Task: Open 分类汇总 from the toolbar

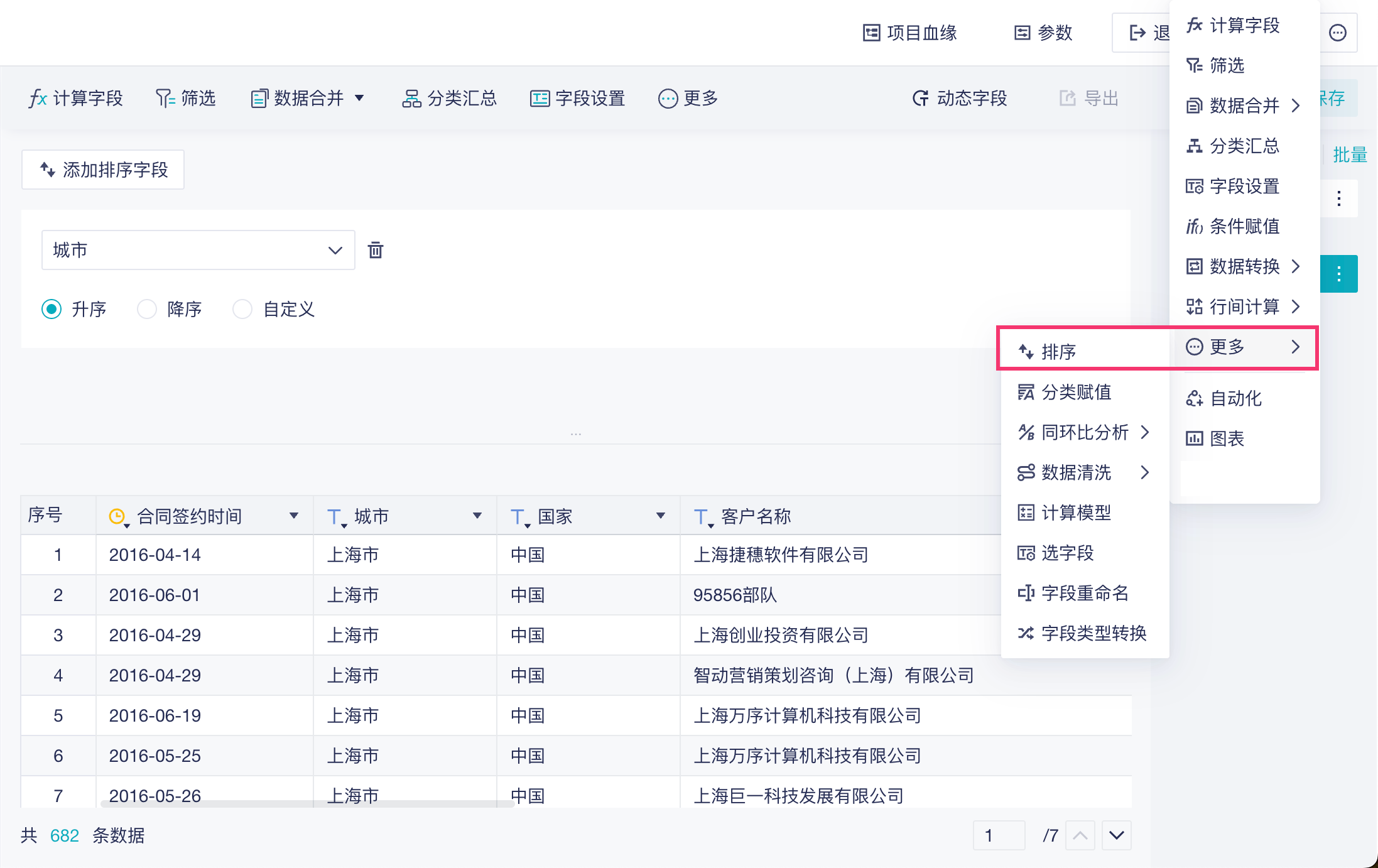Action: click(450, 99)
